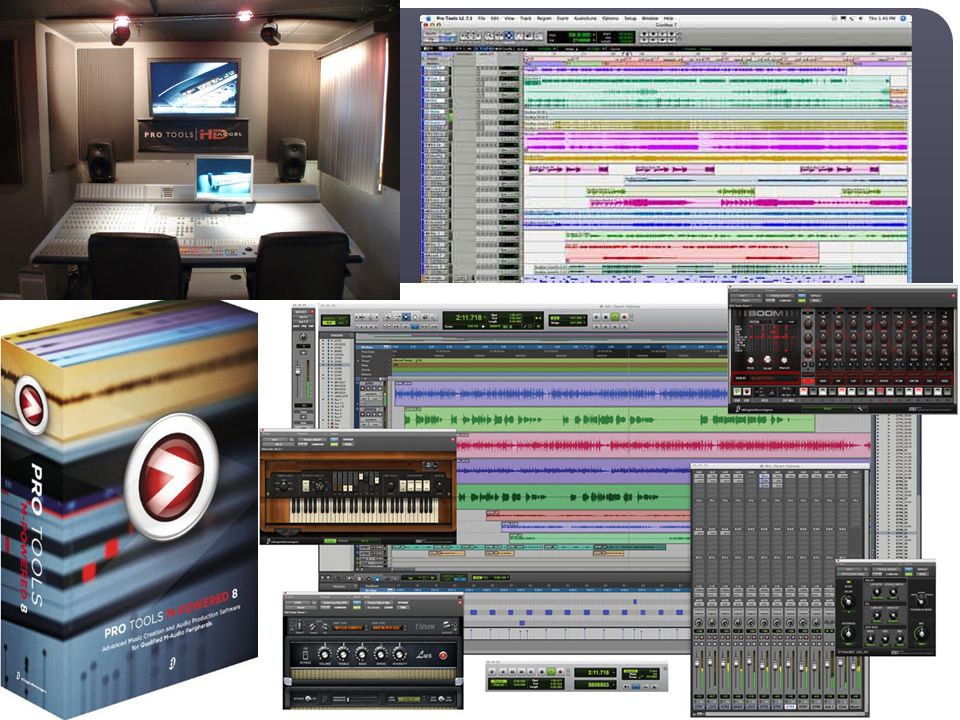960x720 pixels.
Task: Click the active green edit mode button
Action: tap(329, 323)
